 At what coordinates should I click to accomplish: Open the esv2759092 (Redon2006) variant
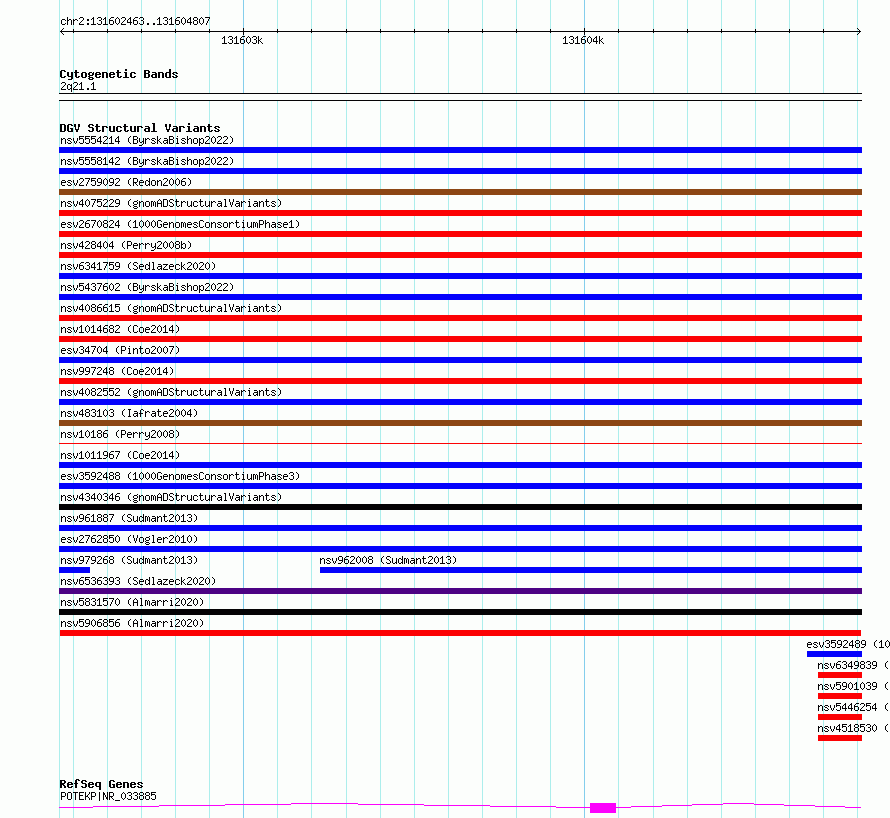click(x=126, y=182)
